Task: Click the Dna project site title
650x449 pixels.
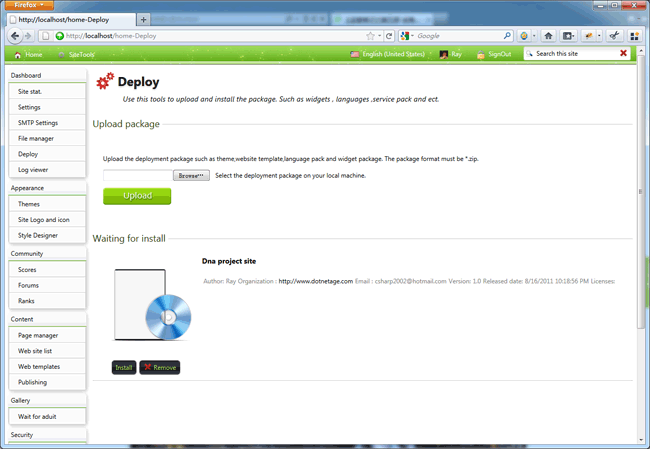Action: pos(229,261)
